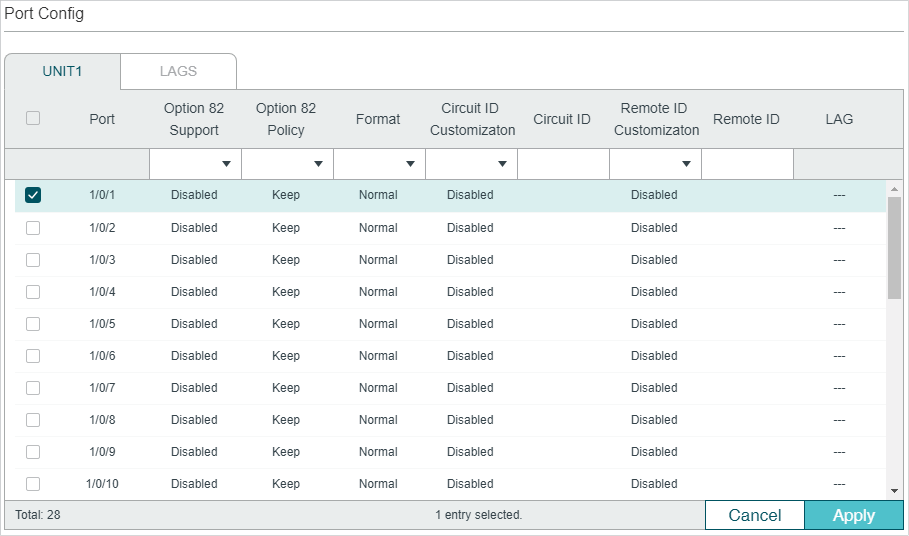Screen dimensions: 909x536
Task: Focus the Remote ID text field
Action: 747,163
